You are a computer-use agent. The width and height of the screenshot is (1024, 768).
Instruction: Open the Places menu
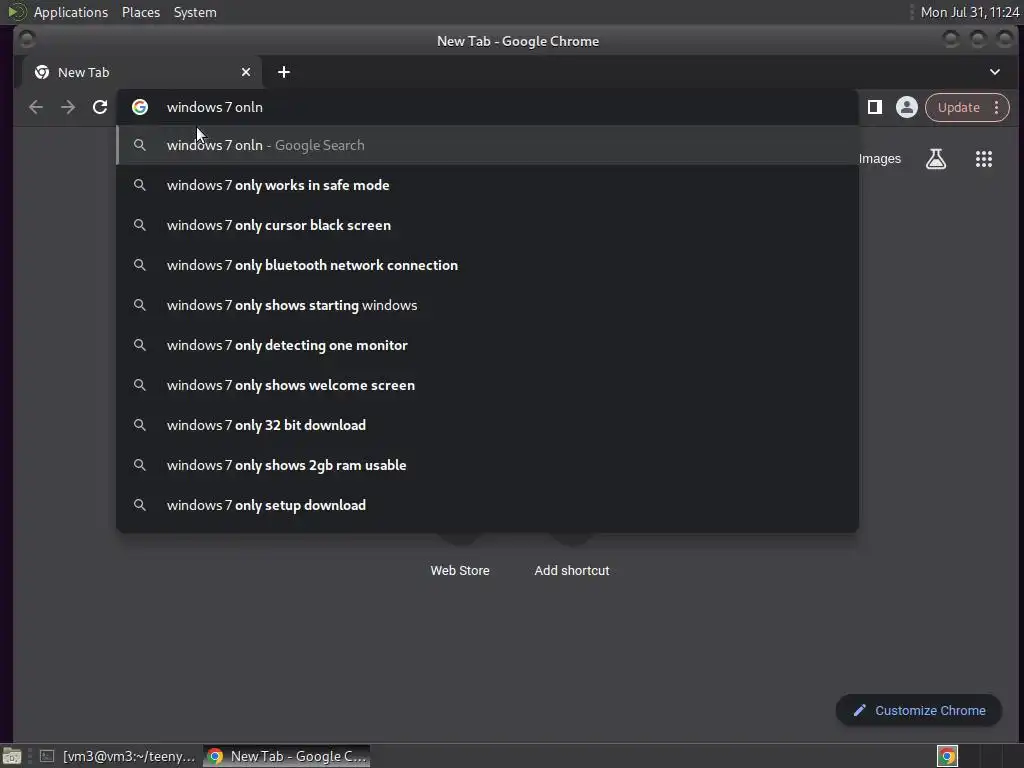[141, 12]
